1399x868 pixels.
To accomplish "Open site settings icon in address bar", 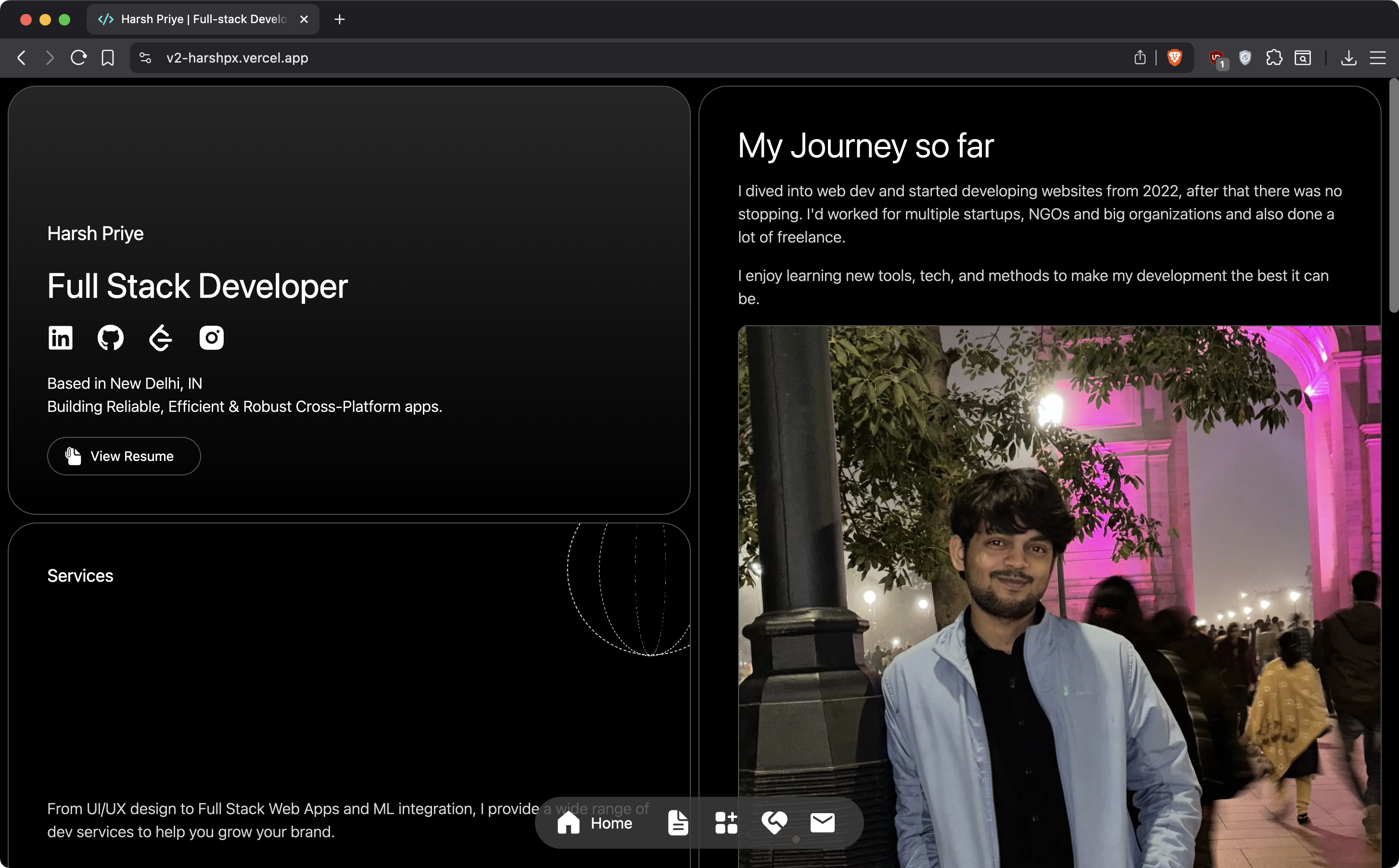I will [145, 57].
